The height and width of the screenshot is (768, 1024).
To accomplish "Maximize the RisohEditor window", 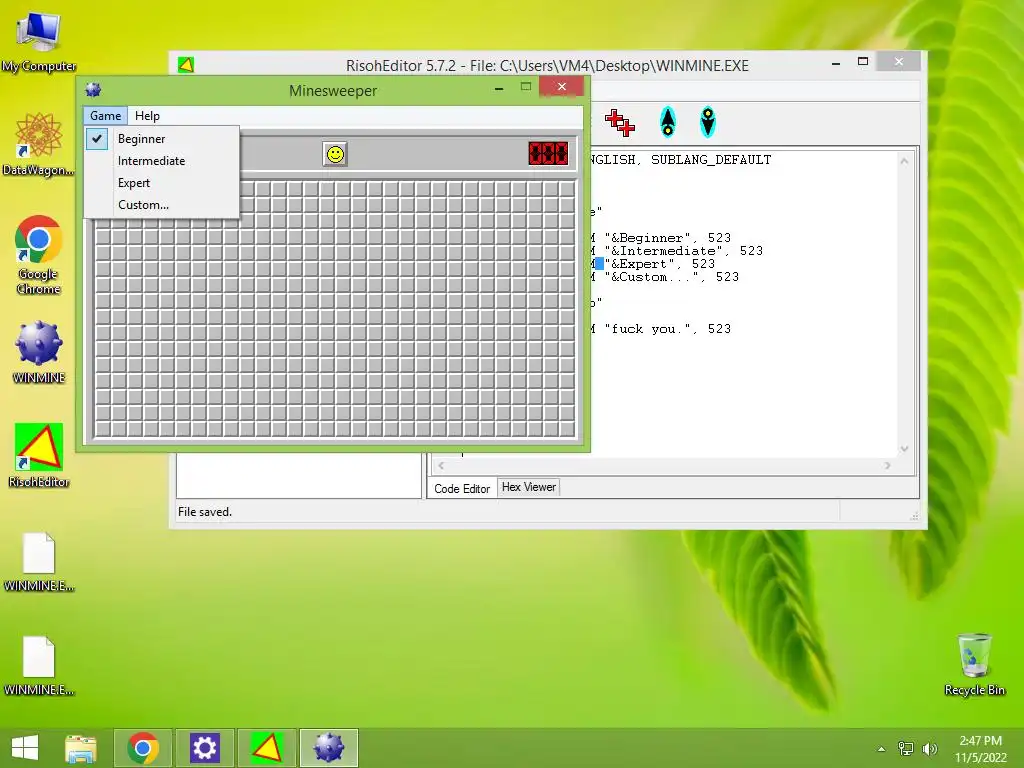I will 863,62.
